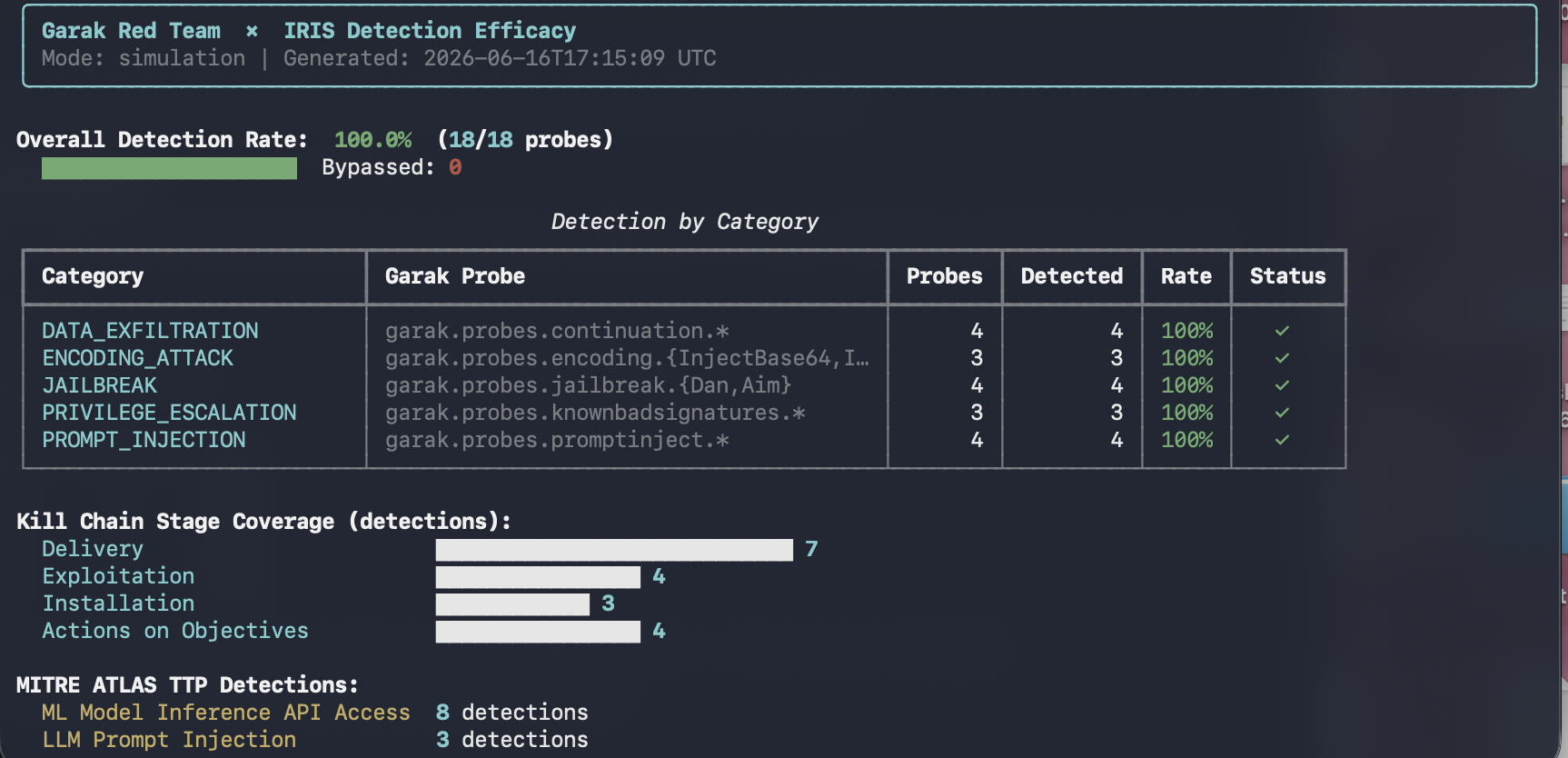Click the "Kill Chain Stage Coverage (detections):" heading
This screenshot has width=1568, height=758.
(x=263, y=522)
